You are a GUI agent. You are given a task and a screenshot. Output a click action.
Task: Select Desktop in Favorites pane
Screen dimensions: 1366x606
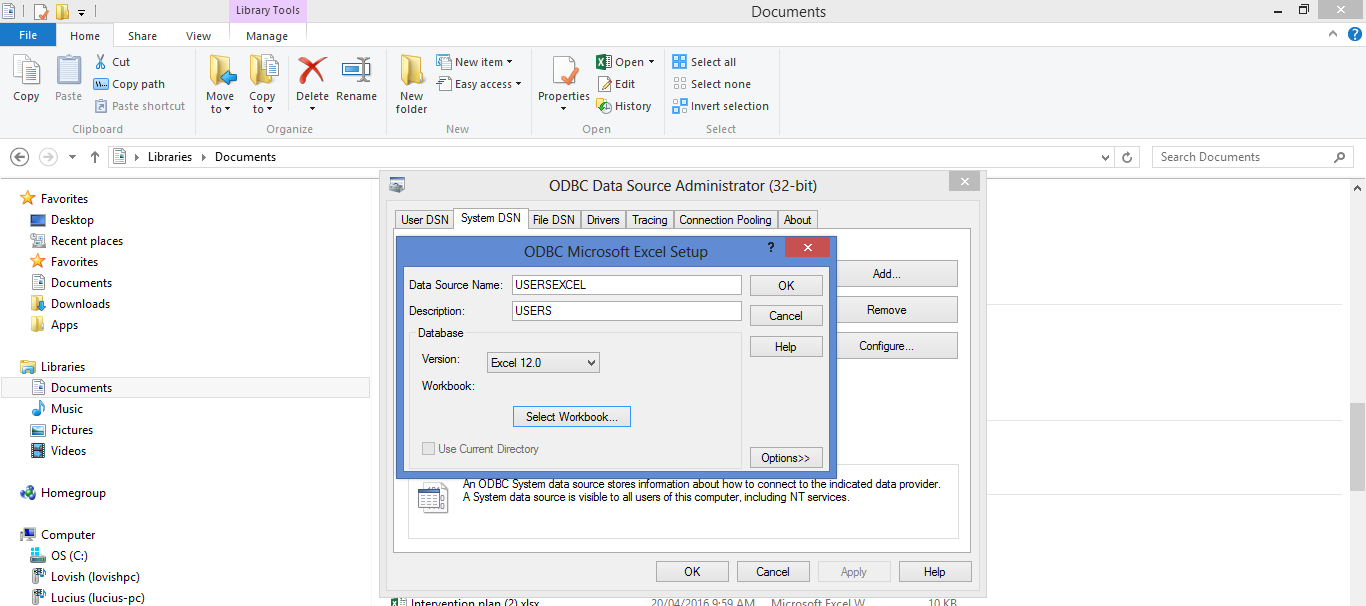(72, 220)
